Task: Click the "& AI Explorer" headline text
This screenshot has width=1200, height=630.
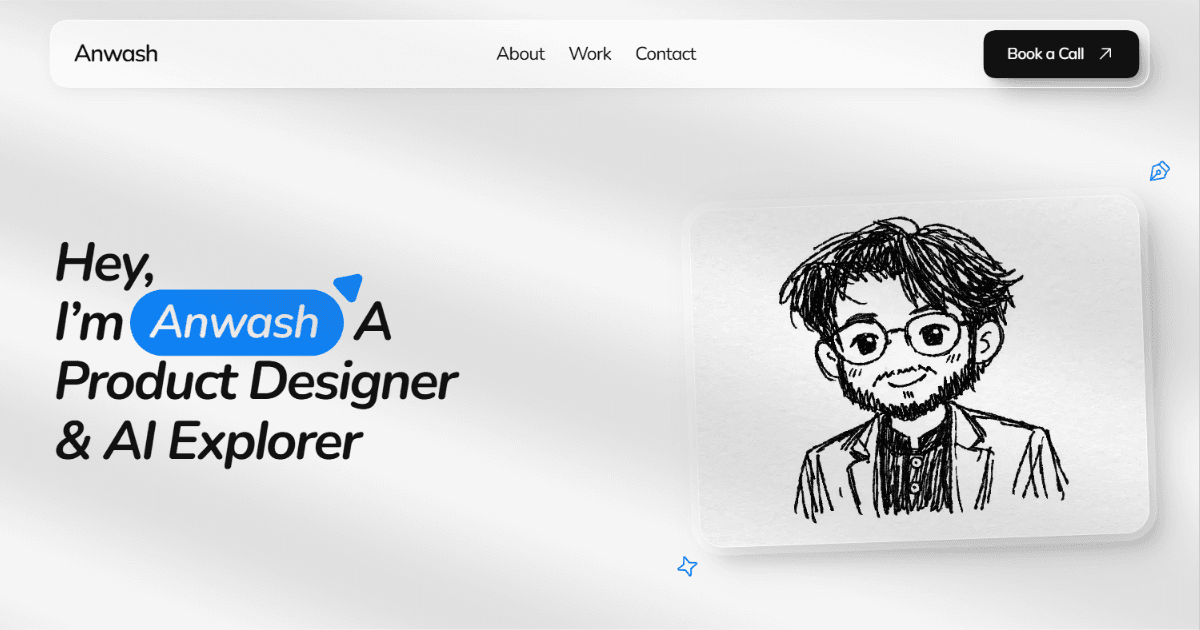Action: coord(208,441)
